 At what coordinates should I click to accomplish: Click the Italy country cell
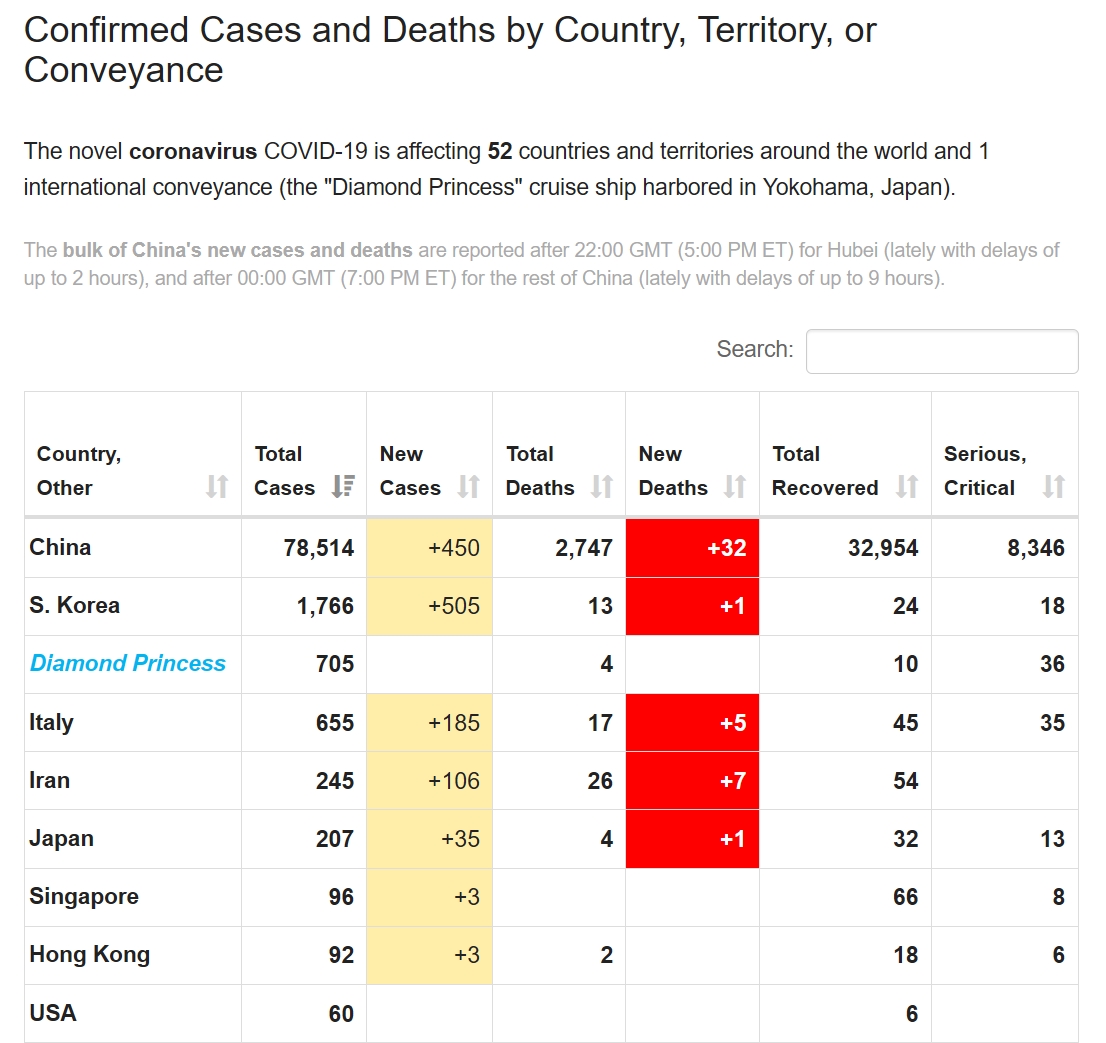(51, 722)
